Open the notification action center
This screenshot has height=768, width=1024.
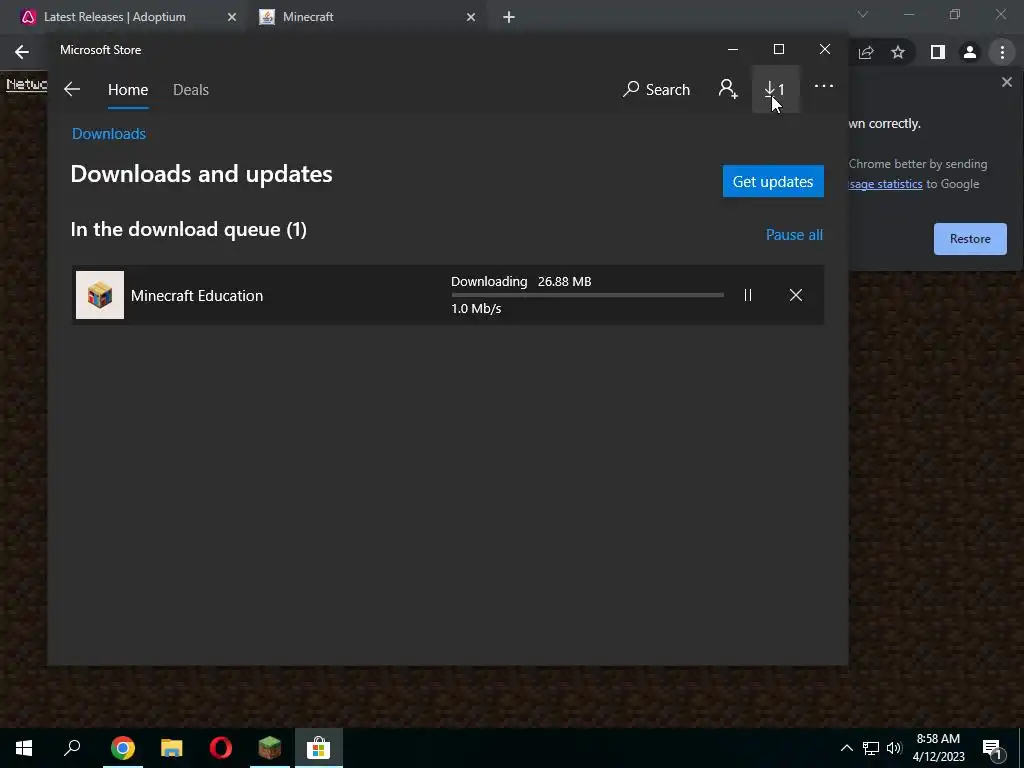993,750
